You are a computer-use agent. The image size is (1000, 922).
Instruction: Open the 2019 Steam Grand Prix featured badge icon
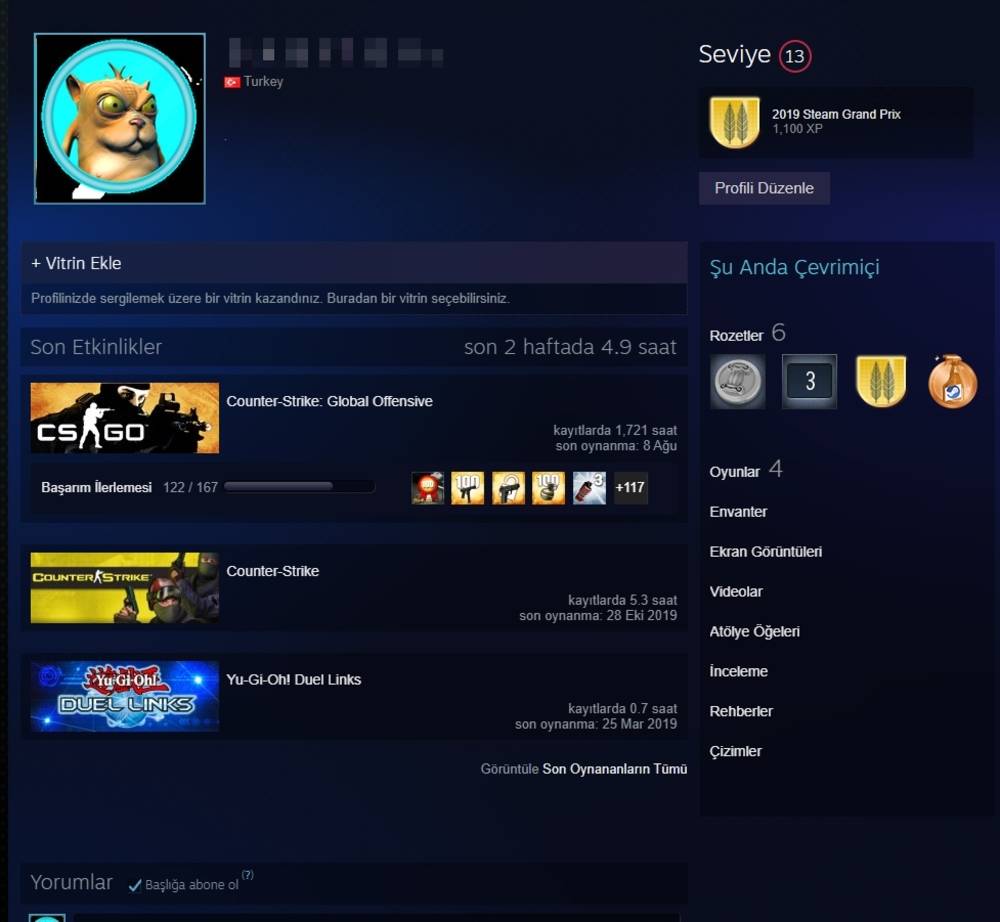tap(735, 122)
